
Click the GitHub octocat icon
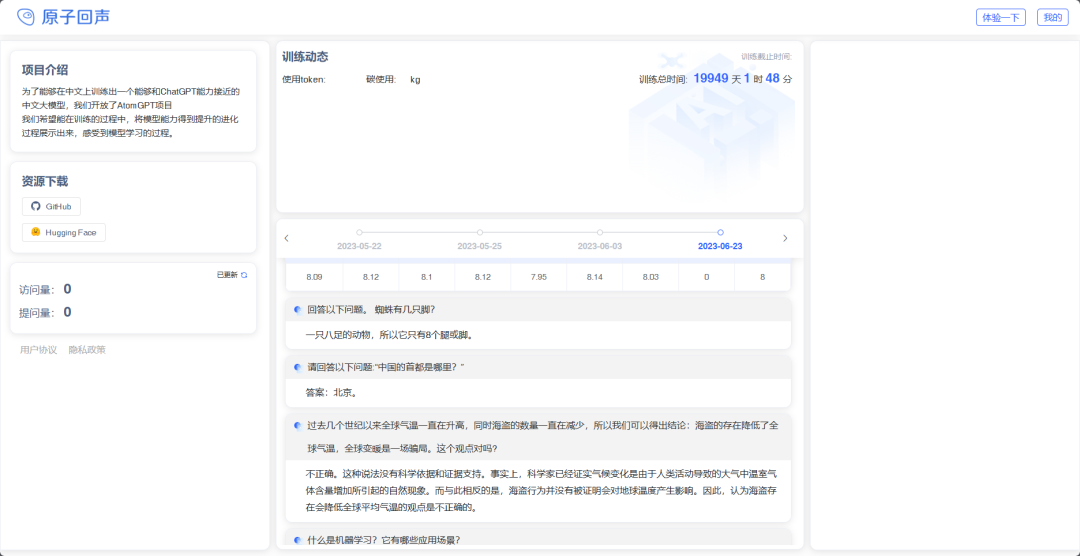click(36, 206)
